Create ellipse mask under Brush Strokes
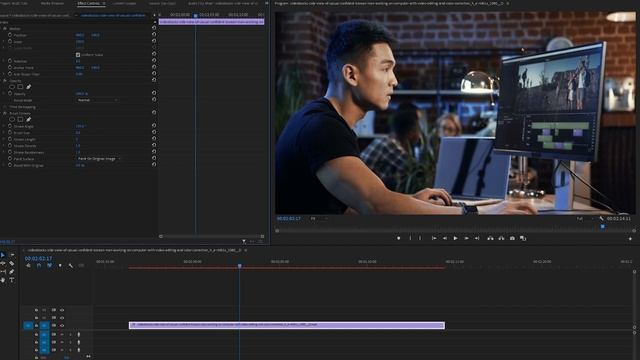 (12, 120)
